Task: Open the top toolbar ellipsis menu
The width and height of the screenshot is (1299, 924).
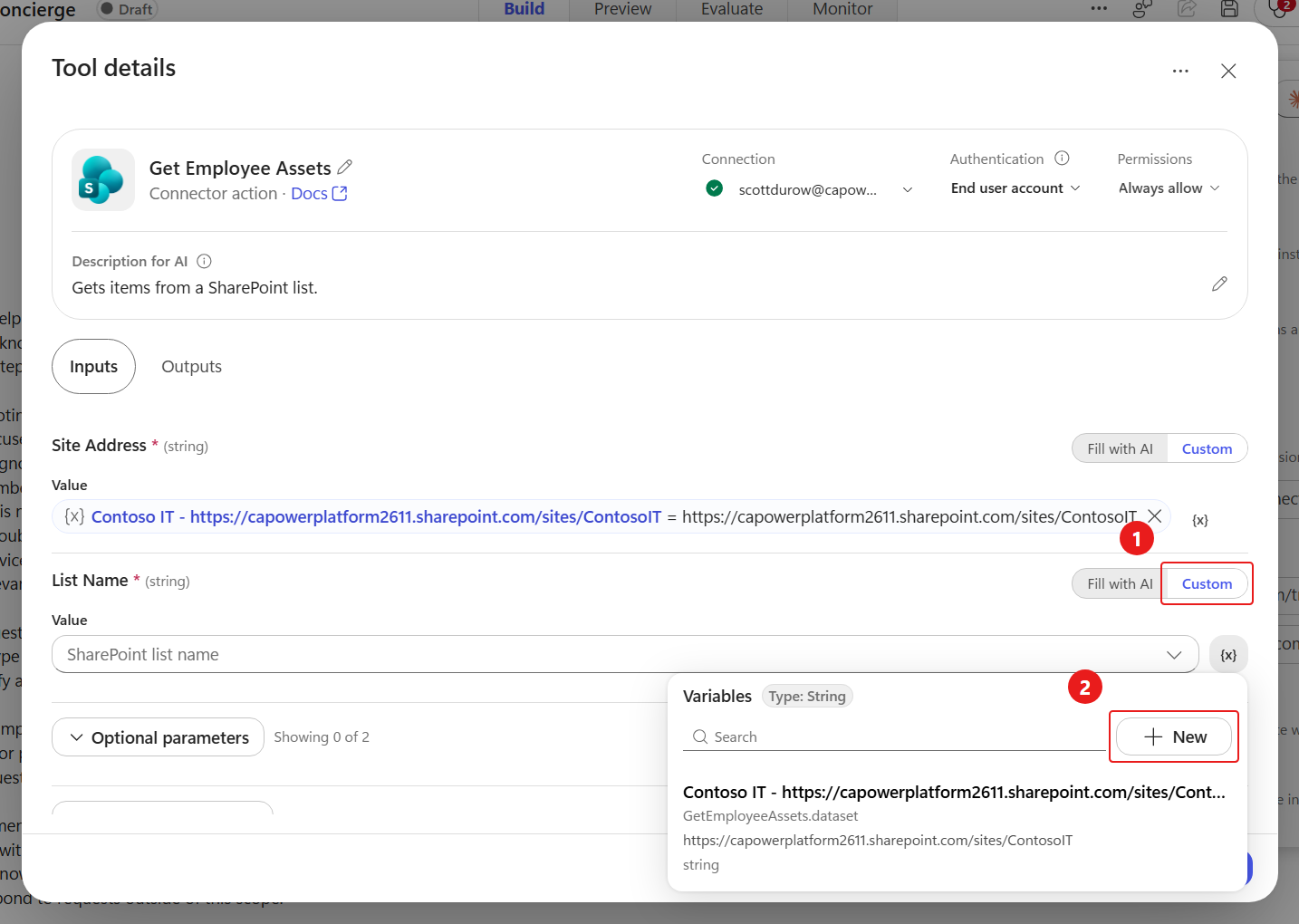Action: coord(1099,9)
